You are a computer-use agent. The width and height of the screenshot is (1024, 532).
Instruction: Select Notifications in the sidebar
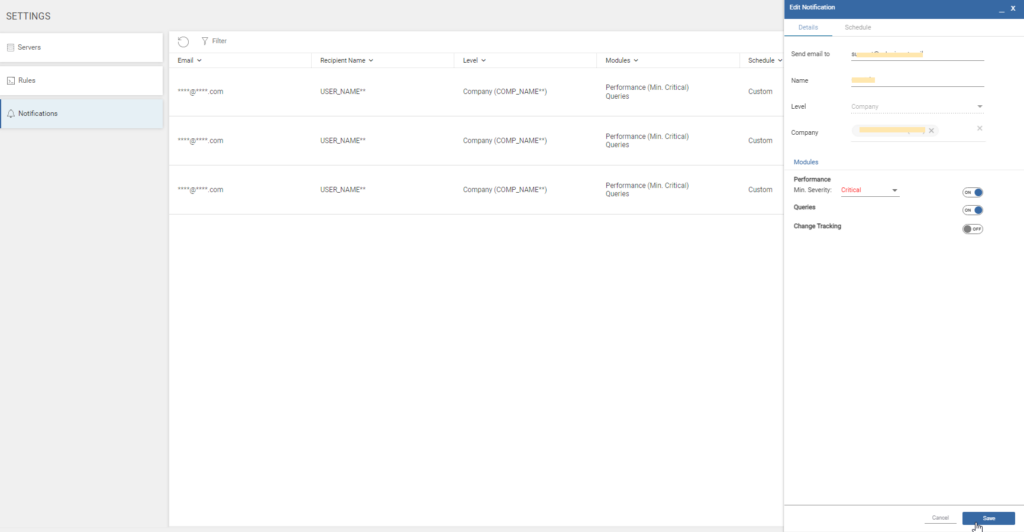pos(82,114)
